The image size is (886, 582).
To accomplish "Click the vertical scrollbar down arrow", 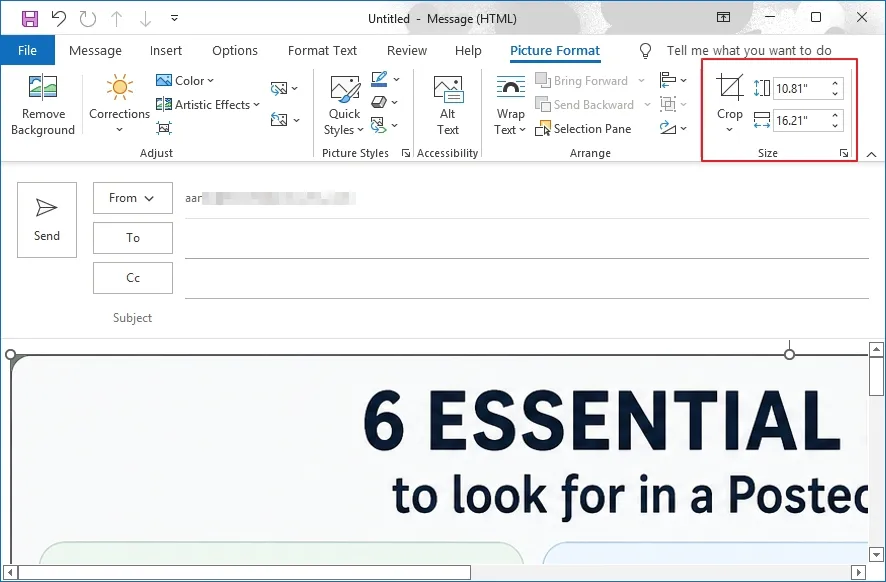I will pyautogui.click(x=876, y=554).
